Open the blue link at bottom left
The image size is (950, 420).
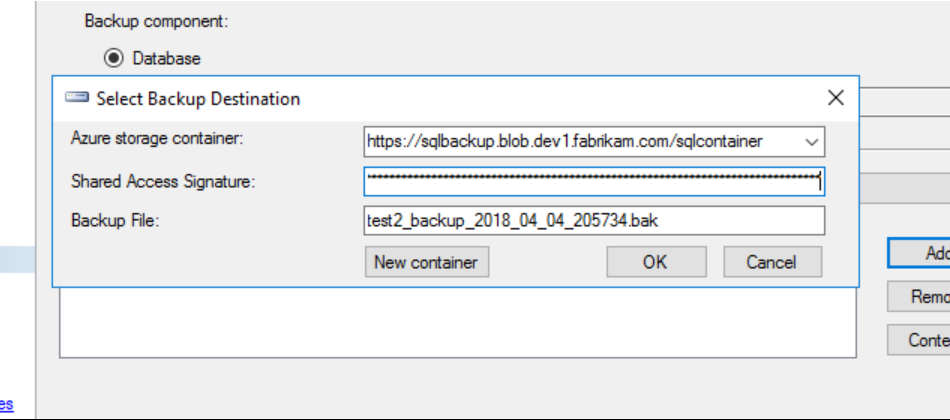coord(6,405)
